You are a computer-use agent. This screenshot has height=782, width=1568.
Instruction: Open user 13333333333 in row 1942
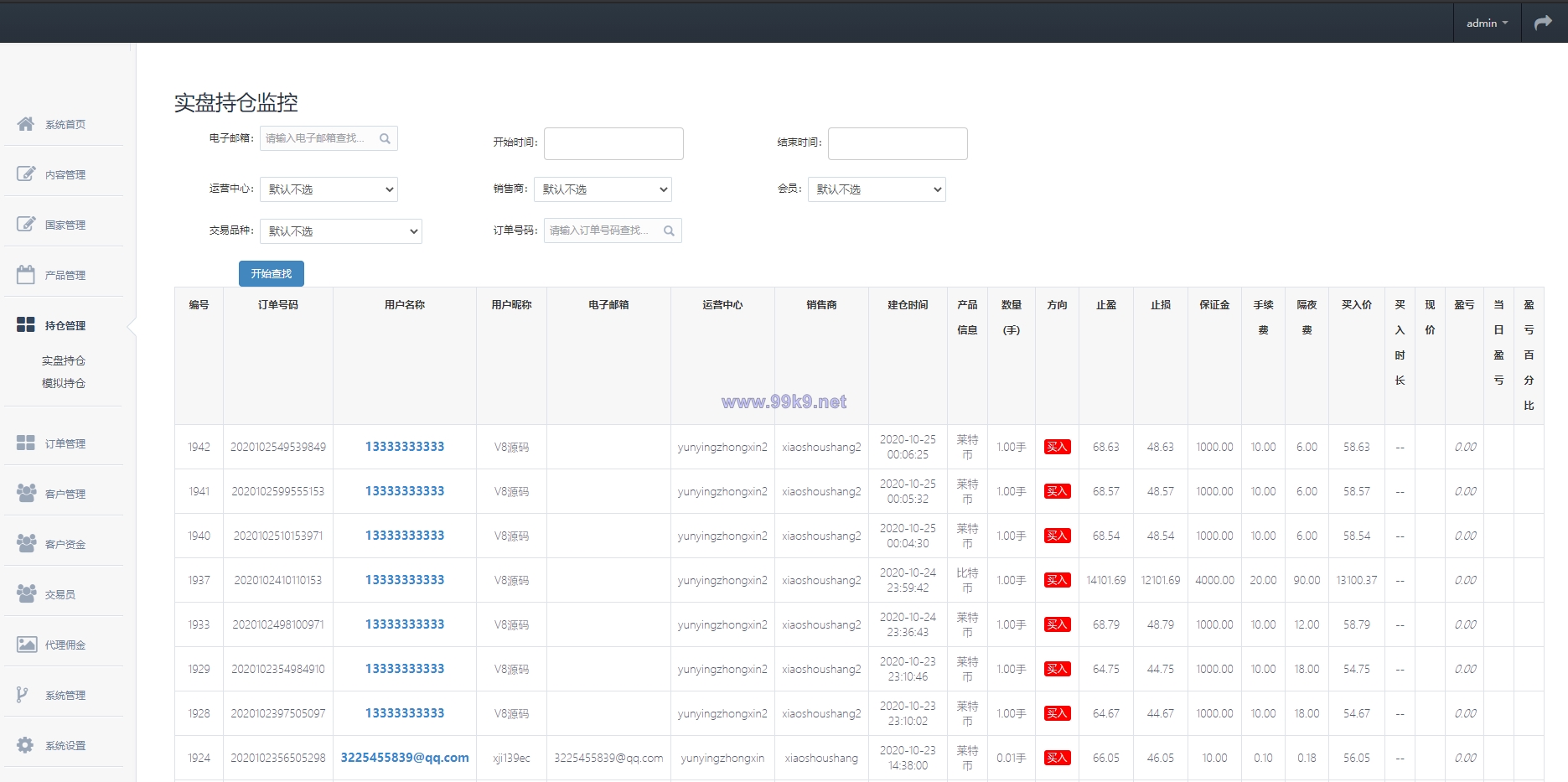point(405,447)
